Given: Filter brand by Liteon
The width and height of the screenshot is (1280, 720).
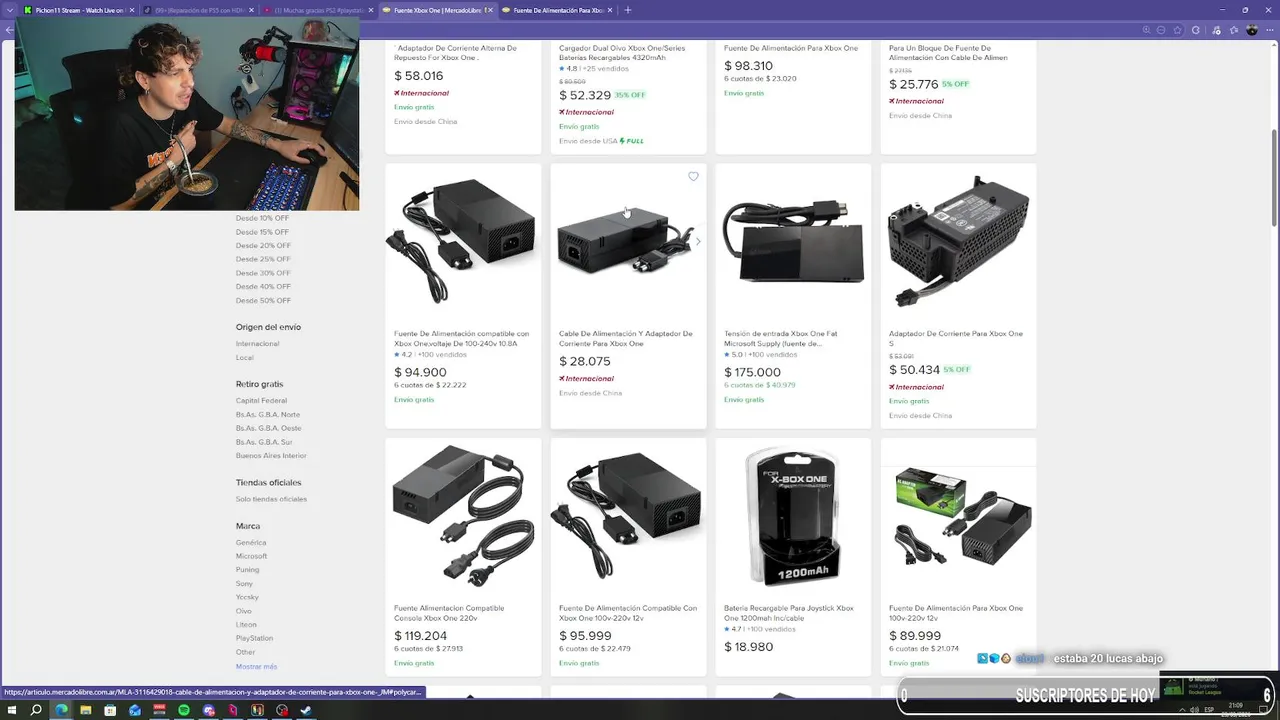Looking at the screenshot, I should pos(246,625).
